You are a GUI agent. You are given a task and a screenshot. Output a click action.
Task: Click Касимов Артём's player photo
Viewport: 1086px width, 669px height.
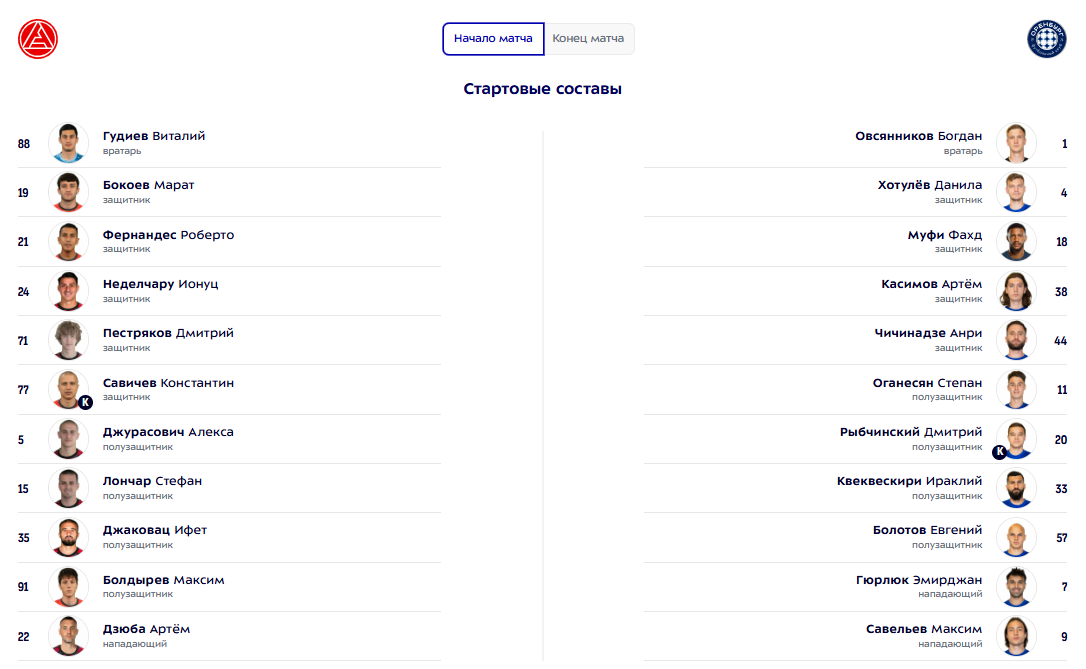click(x=1016, y=291)
